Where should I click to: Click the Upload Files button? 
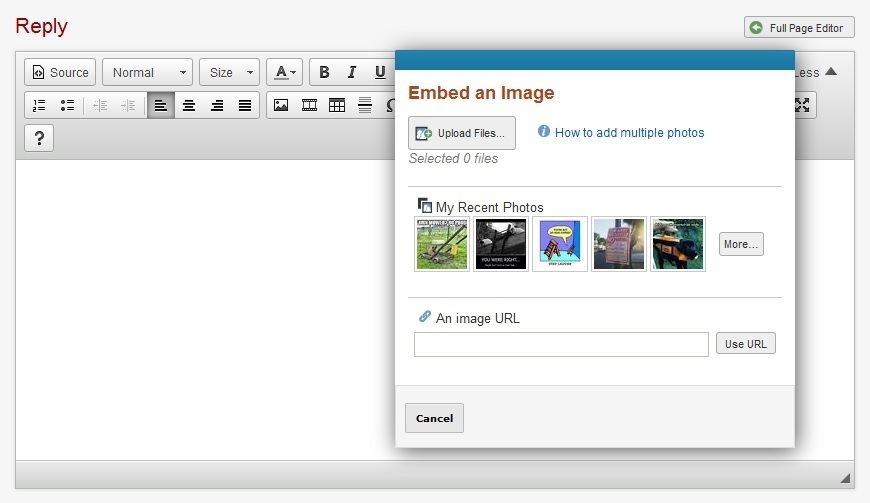pyautogui.click(x=462, y=133)
